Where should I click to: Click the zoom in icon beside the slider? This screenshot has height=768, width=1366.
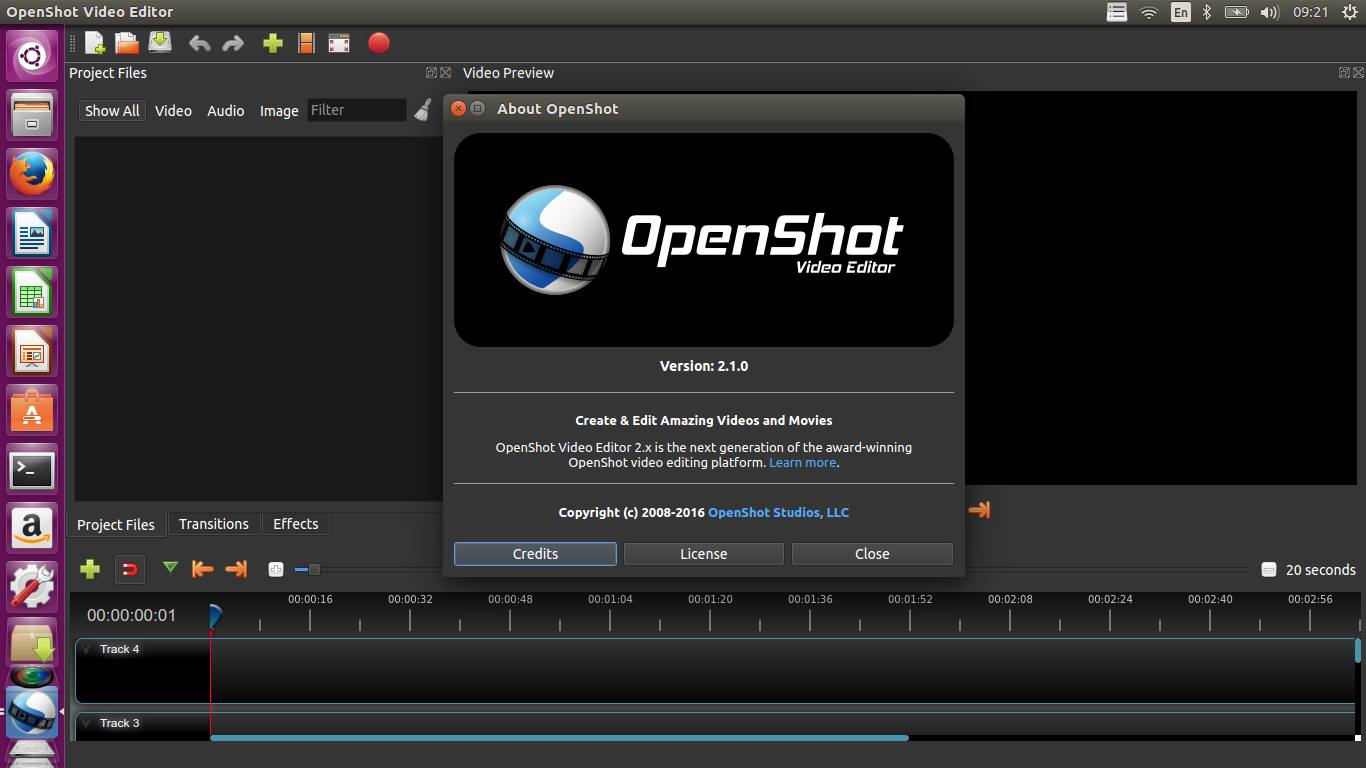[x=276, y=569]
